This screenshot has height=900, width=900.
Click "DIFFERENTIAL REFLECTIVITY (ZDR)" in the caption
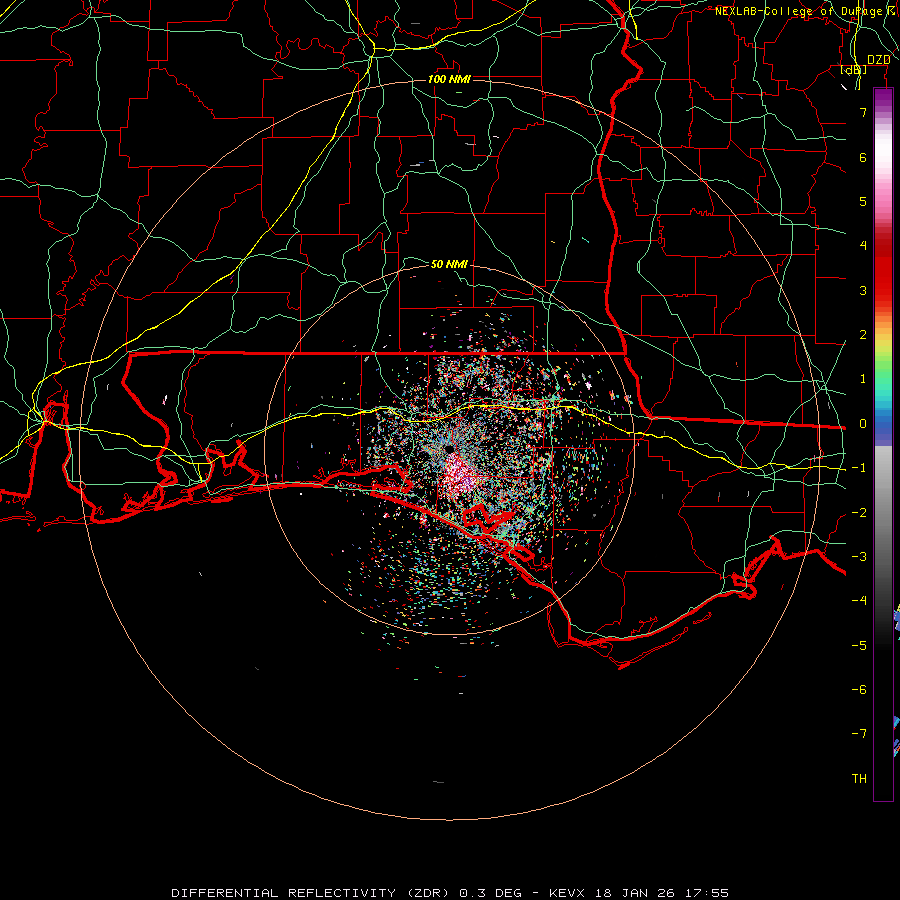pyautogui.click(x=312, y=893)
